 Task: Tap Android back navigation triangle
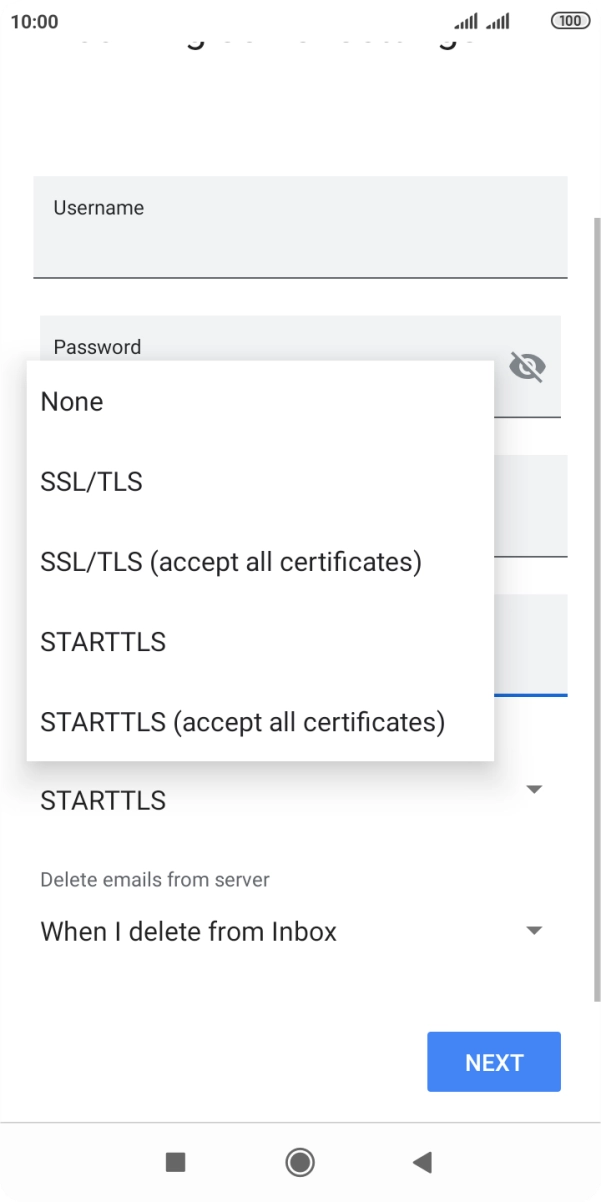(x=422, y=1162)
